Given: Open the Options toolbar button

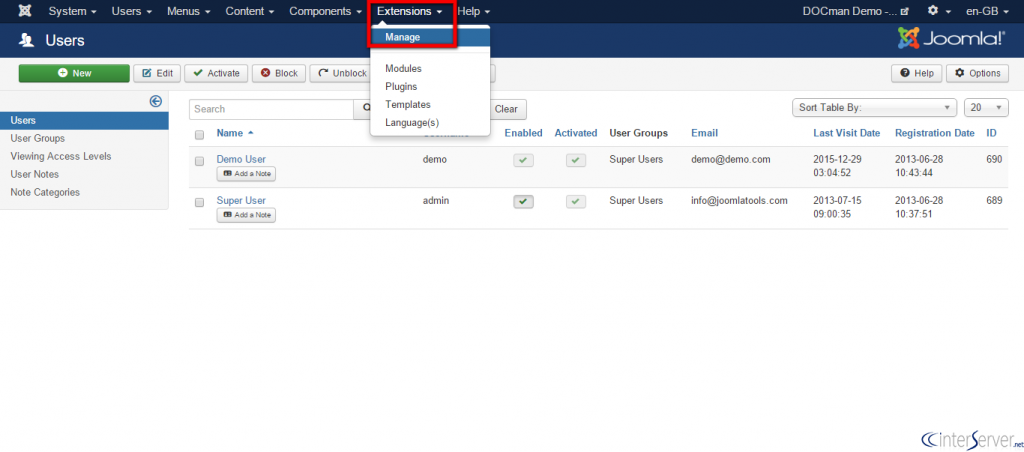Looking at the screenshot, I should (977, 73).
